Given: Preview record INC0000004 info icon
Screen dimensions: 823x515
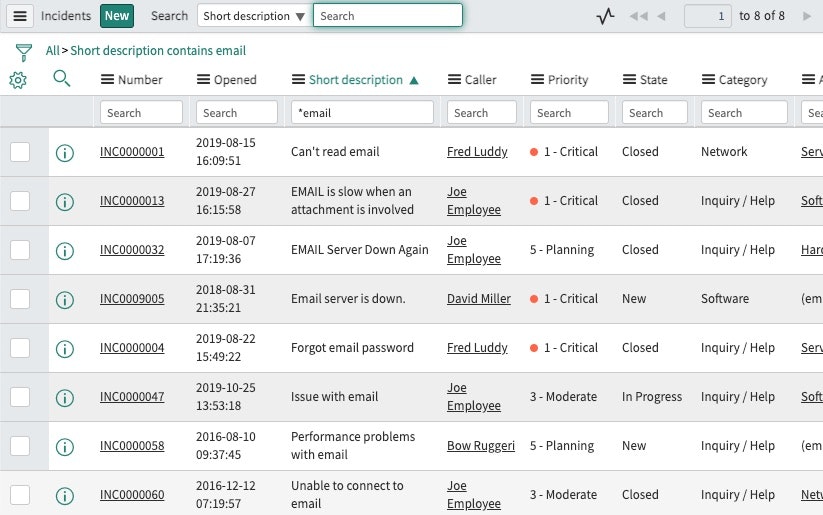Looking at the screenshot, I should pos(65,349).
